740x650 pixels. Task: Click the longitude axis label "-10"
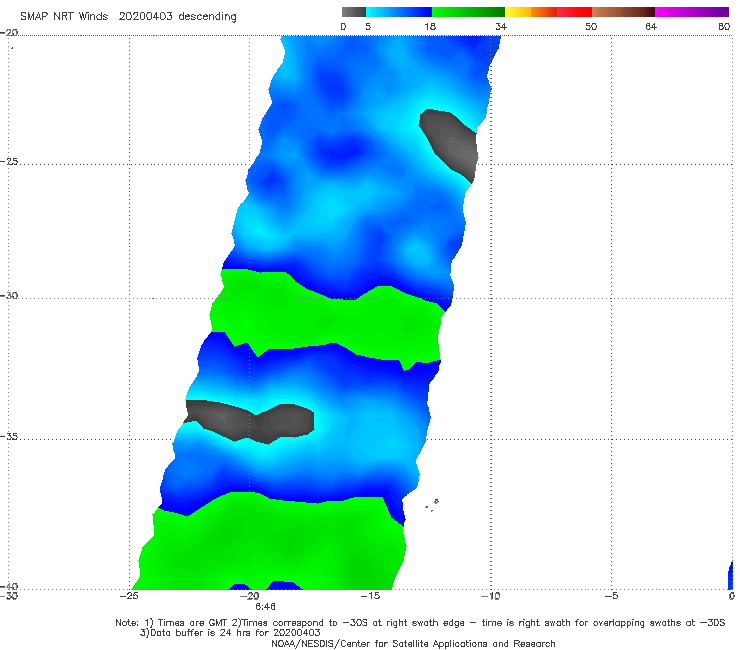click(x=490, y=596)
